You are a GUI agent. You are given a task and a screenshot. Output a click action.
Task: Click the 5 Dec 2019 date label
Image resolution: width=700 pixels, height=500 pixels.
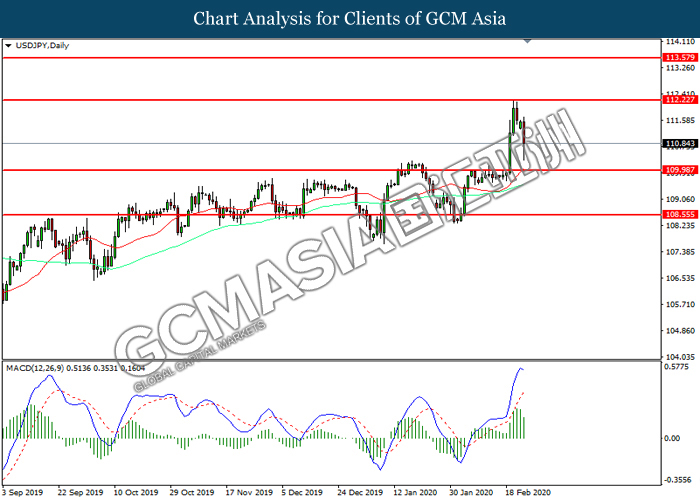(x=302, y=492)
